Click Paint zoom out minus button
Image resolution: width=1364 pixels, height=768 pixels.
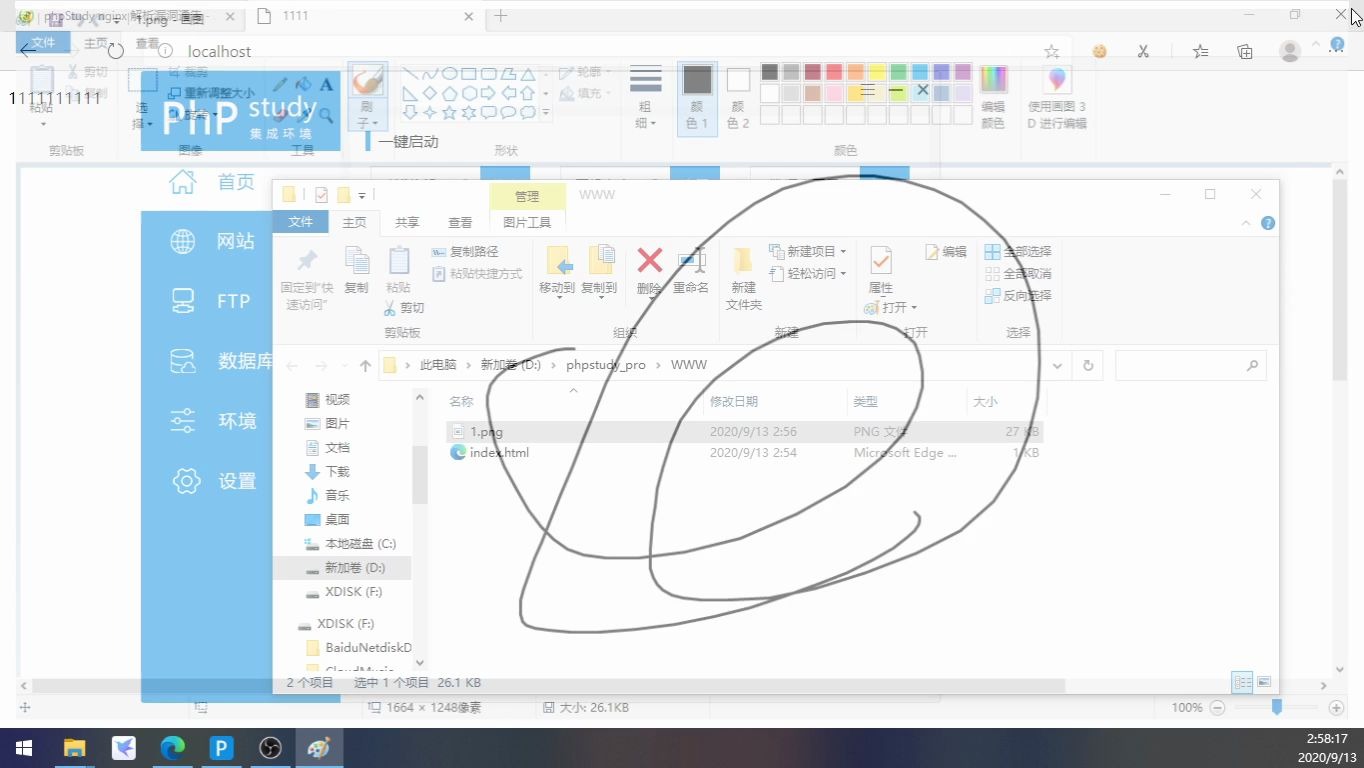[x=1217, y=708]
